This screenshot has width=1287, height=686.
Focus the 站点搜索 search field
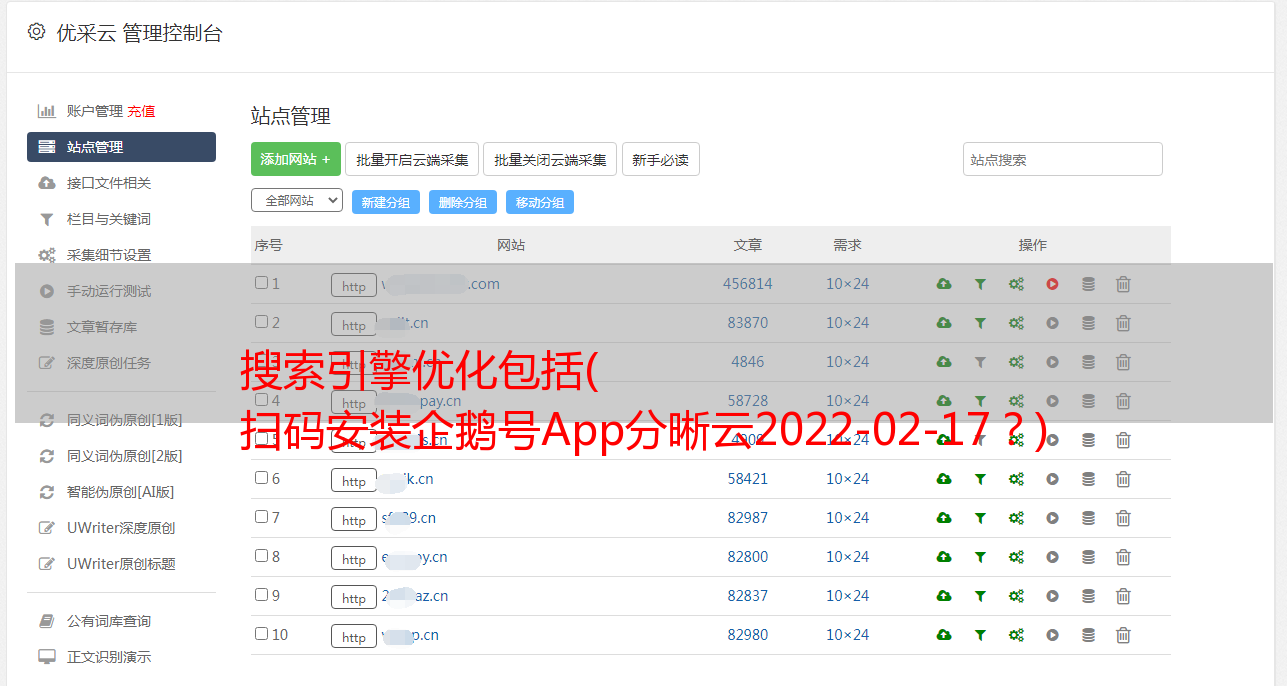coord(1063,159)
